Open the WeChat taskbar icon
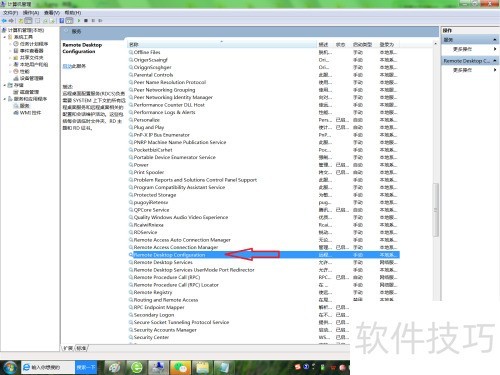Image resolution: width=500 pixels, height=375 pixels. tap(180, 367)
